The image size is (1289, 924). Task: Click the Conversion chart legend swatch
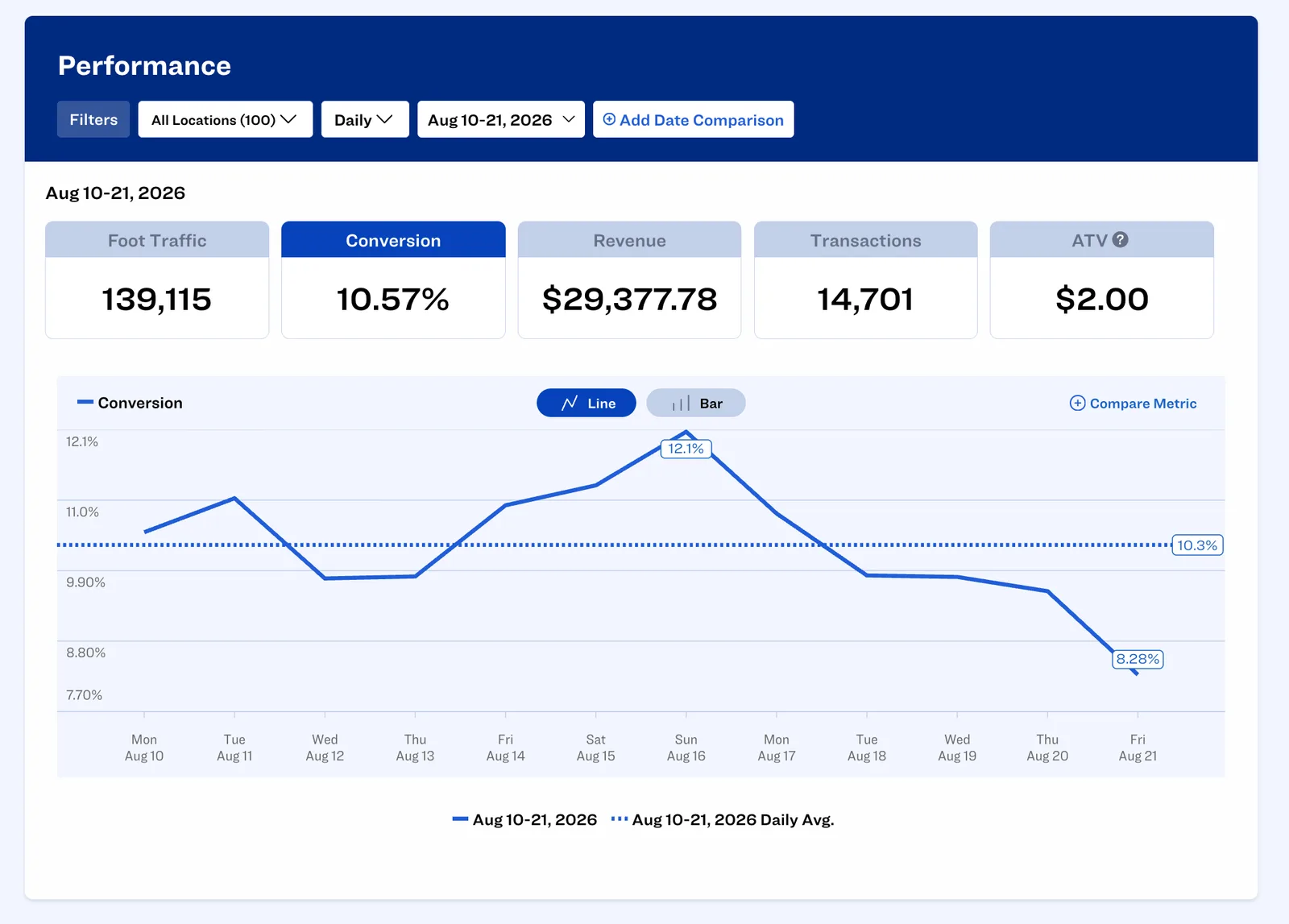(85, 402)
